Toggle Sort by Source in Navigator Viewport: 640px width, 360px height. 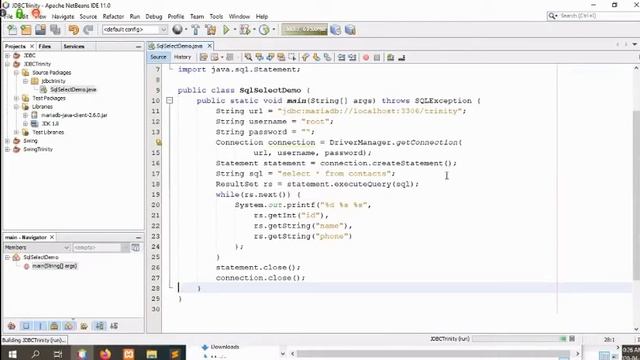pos(114,326)
